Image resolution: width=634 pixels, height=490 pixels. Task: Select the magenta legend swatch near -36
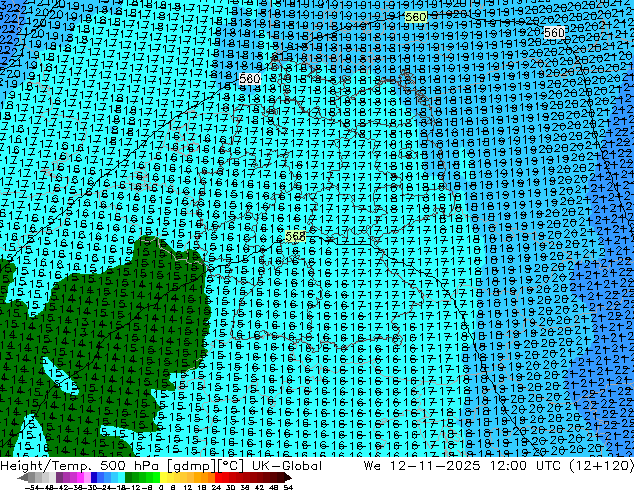[x=80, y=478]
